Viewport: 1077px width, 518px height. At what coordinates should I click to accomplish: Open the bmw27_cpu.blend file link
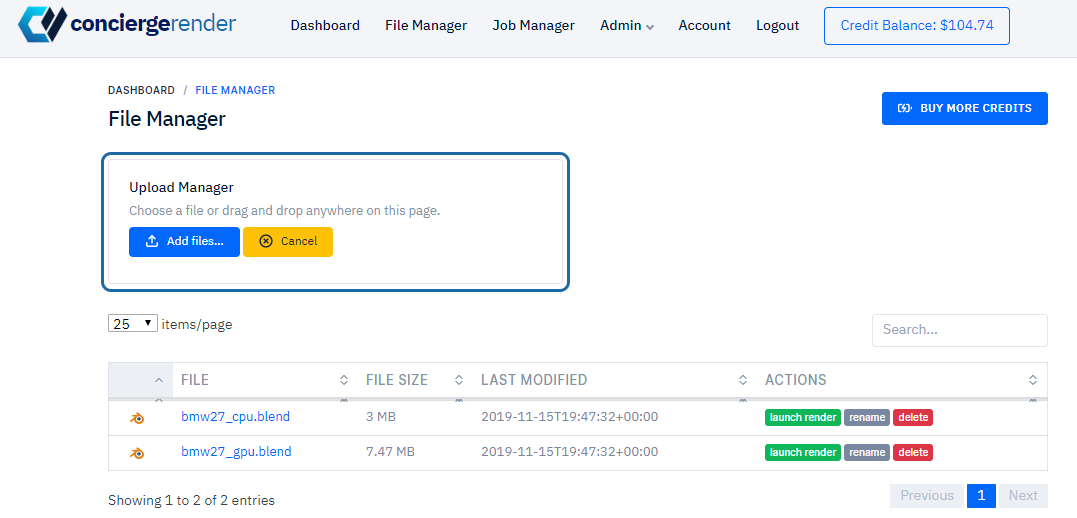click(x=236, y=416)
